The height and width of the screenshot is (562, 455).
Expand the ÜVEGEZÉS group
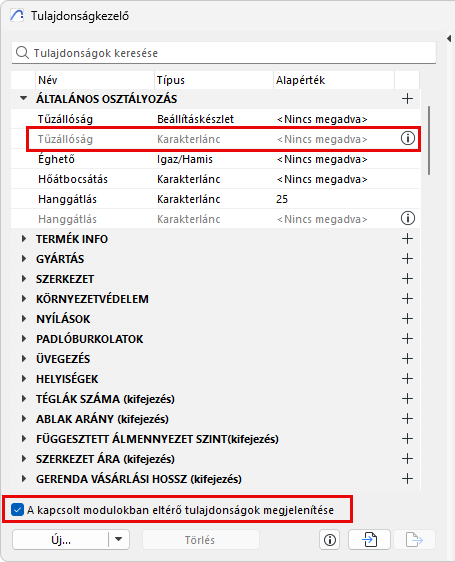pyautogui.click(x=24, y=359)
